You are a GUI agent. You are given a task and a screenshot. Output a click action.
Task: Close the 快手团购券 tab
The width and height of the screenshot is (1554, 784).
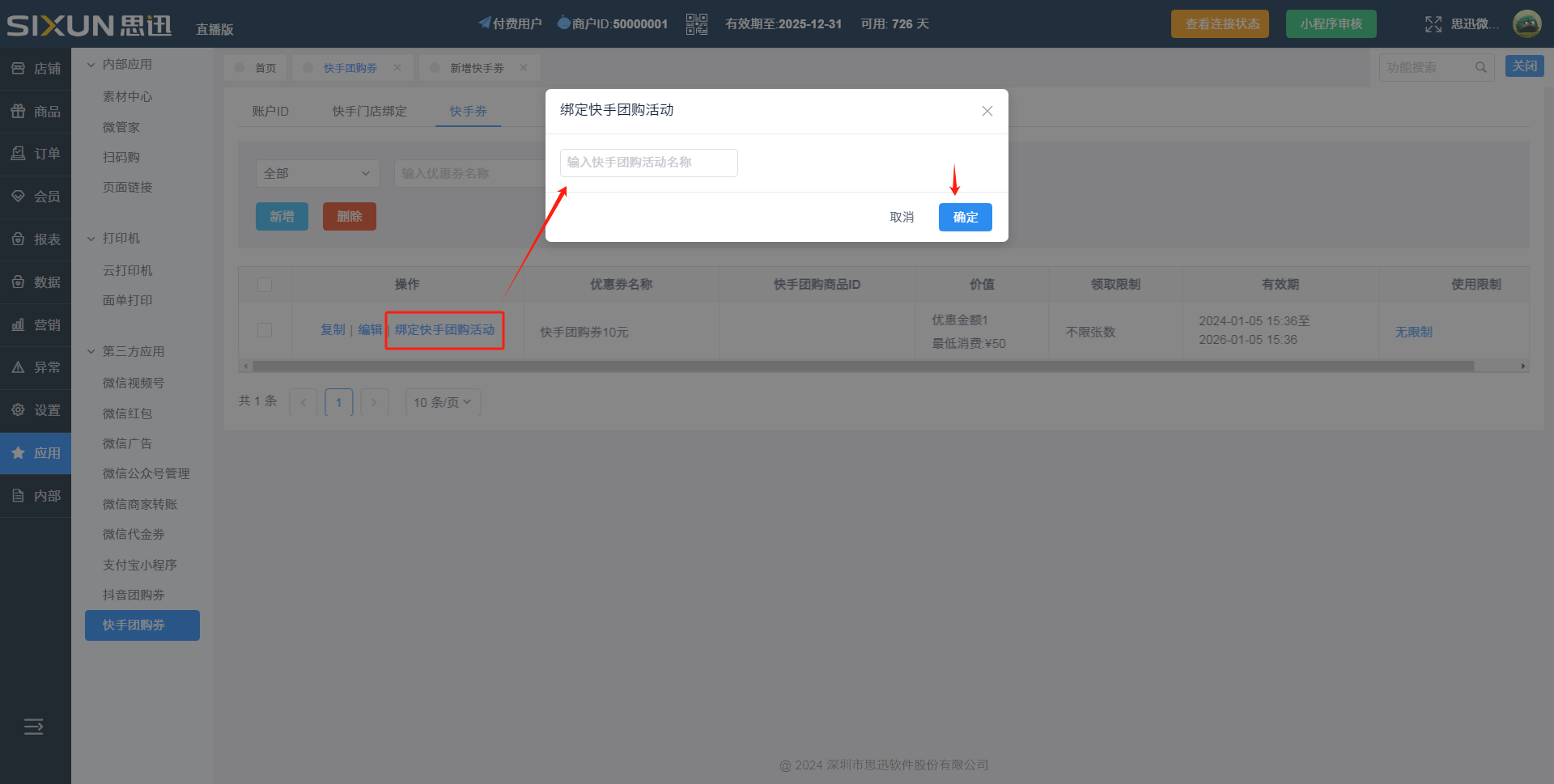[x=397, y=68]
